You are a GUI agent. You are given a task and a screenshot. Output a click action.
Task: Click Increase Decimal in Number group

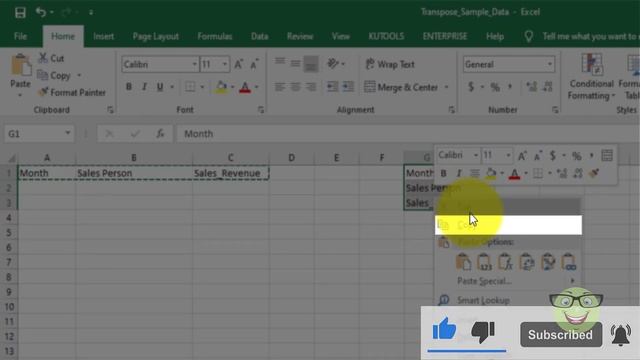pyautogui.click(x=531, y=87)
